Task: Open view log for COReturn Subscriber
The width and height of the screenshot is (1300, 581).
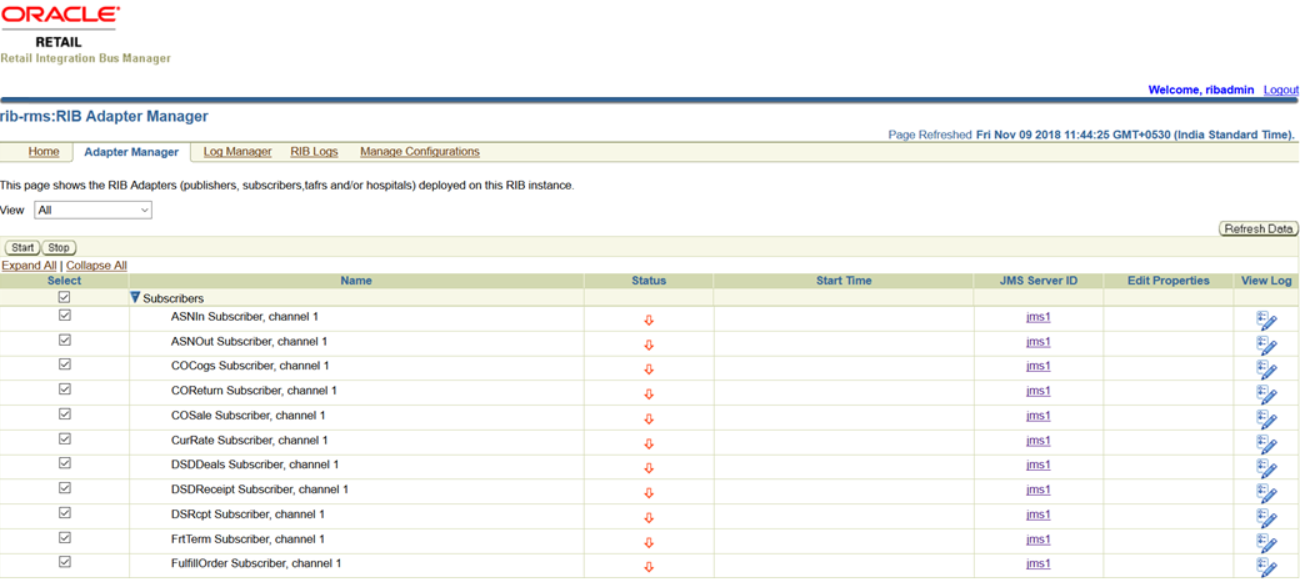Action: tap(1267, 395)
